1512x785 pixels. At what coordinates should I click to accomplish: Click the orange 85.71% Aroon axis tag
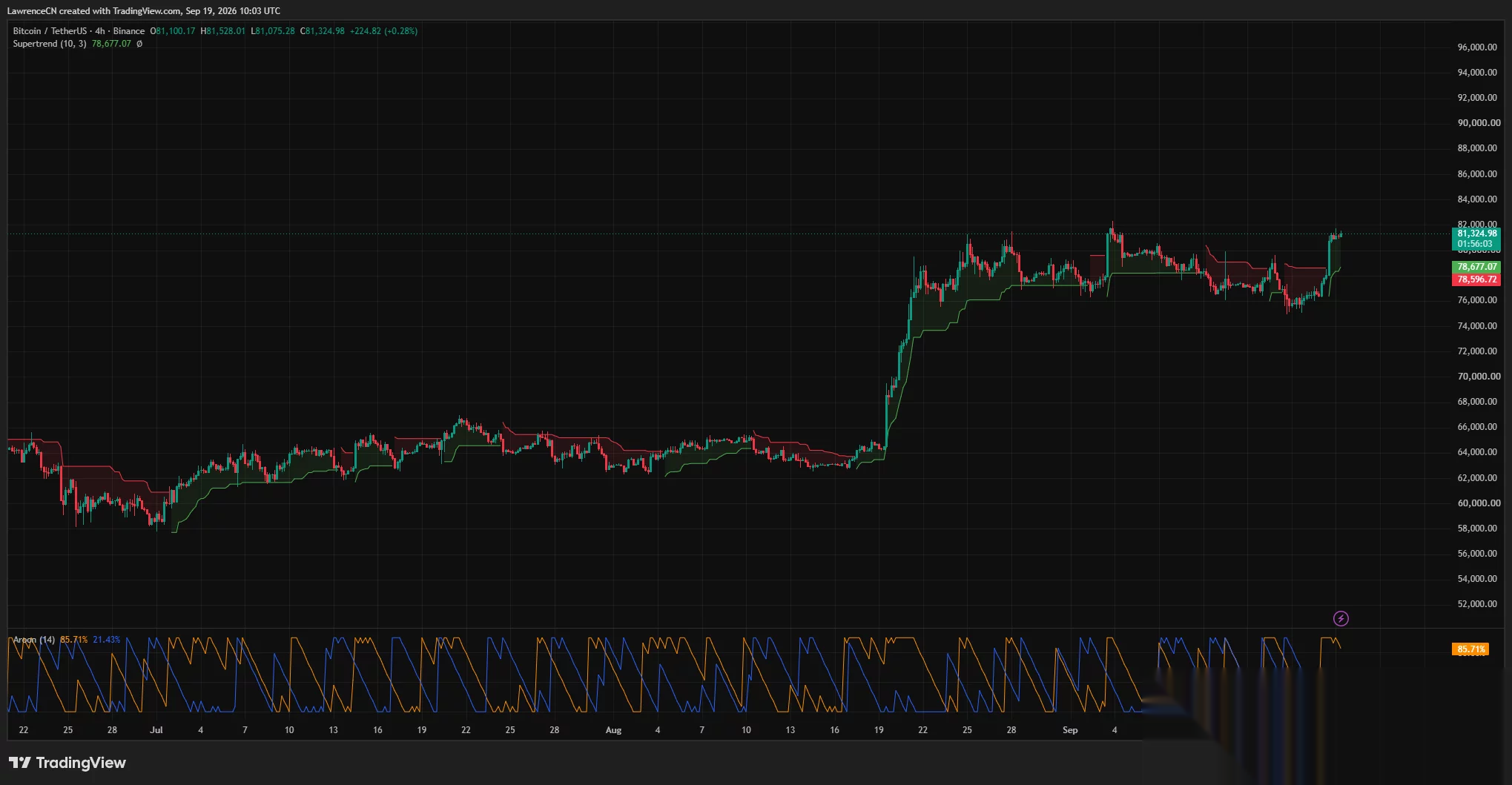[1470, 649]
